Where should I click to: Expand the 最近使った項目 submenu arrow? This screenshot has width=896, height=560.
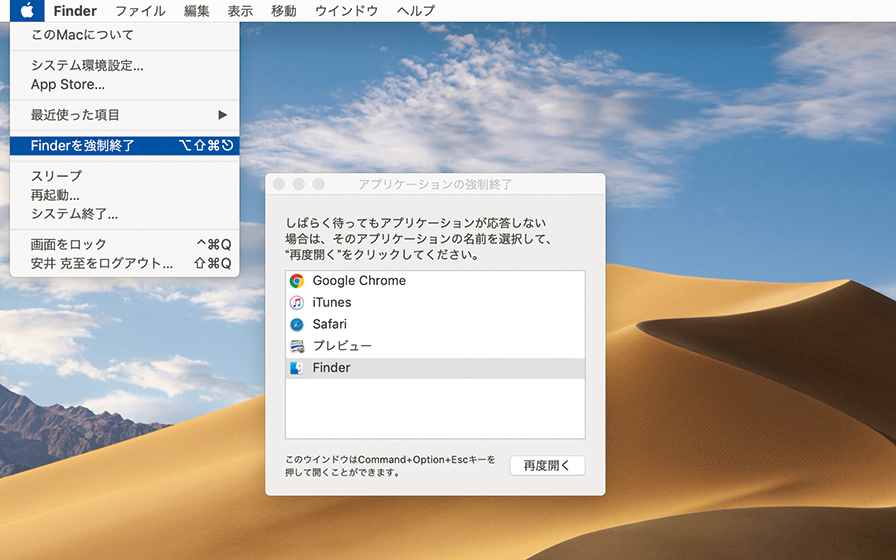[x=223, y=115]
